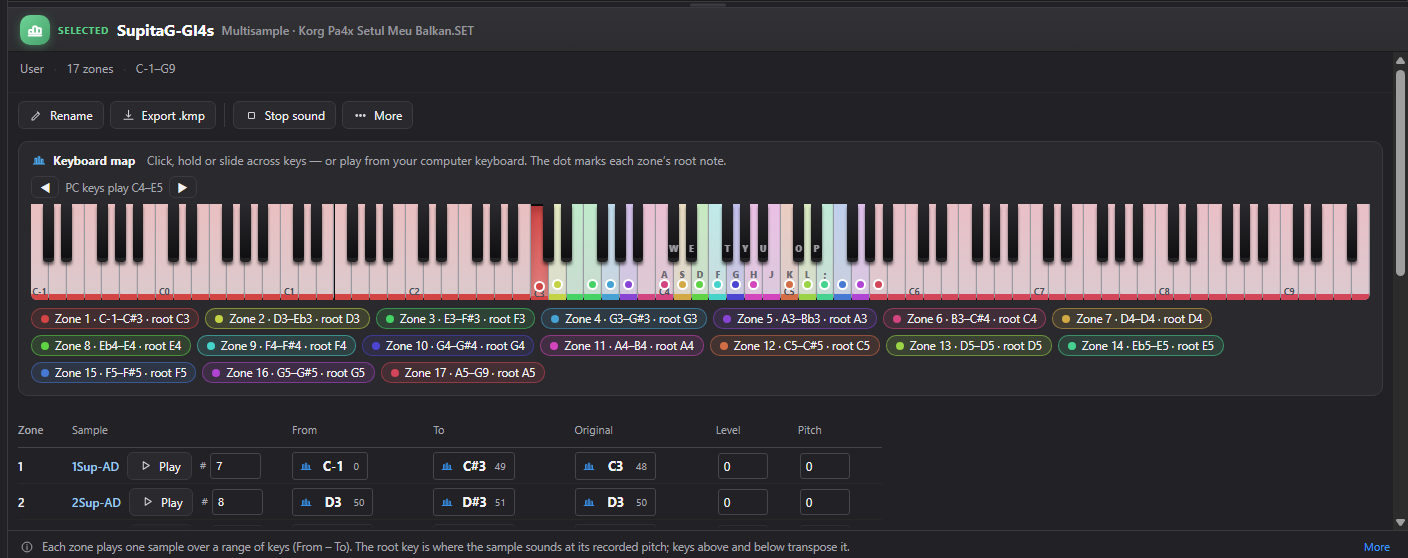Pick zone 2 From key D3
This screenshot has height=558, width=1408.
point(332,502)
